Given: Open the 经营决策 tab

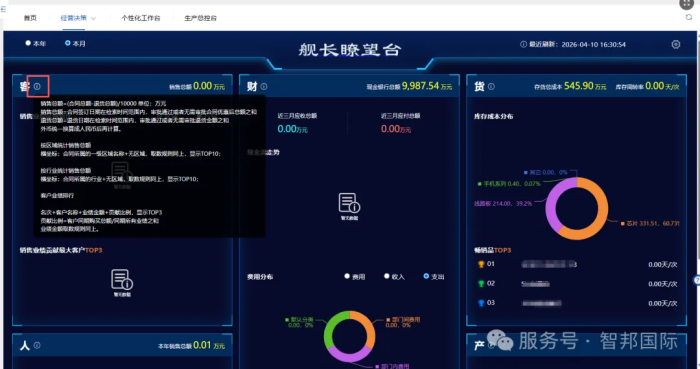Looking at the screenshot, I should click(x=74, y=18).
